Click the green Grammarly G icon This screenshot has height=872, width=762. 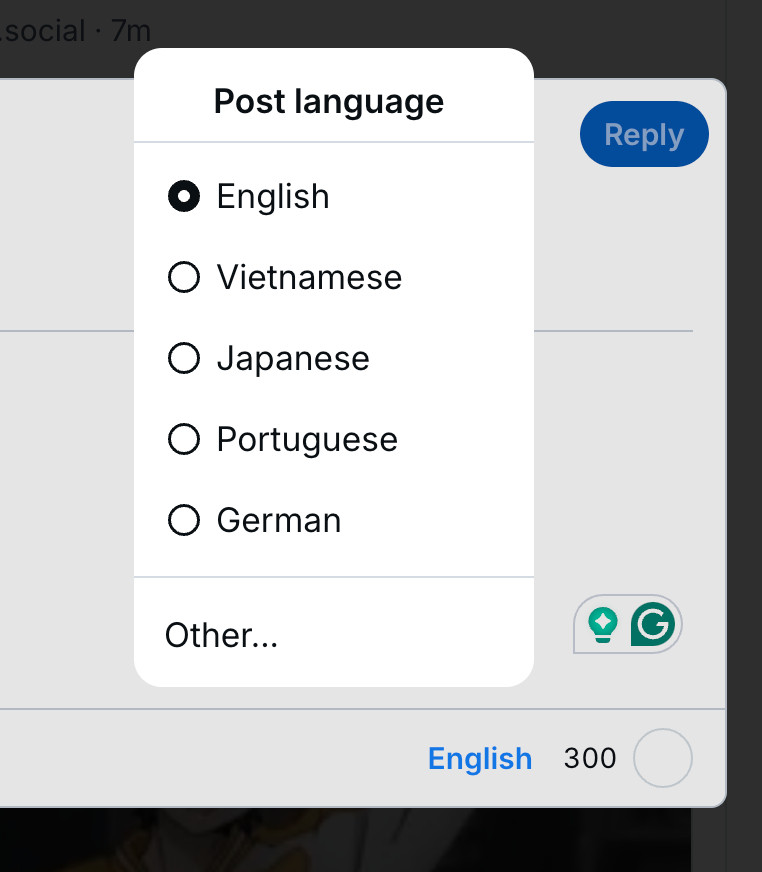coord(653,624)
